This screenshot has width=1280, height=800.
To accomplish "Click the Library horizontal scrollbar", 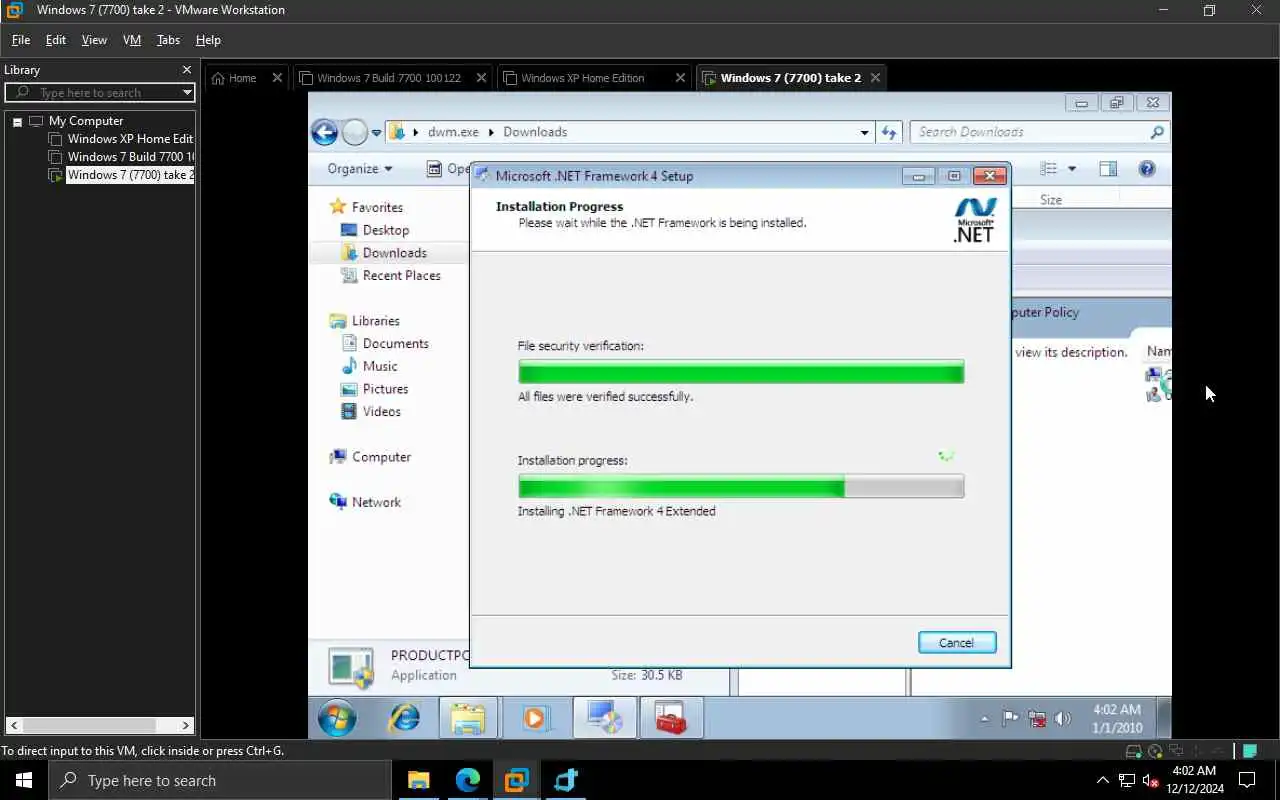I will (x=100, y=725).
